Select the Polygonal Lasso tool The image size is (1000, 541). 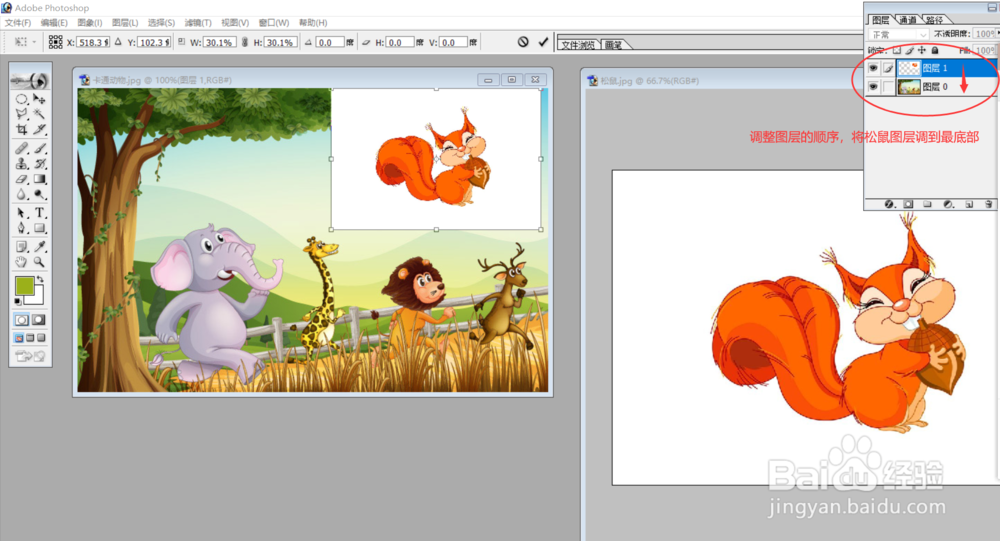[x=22, y=114]
